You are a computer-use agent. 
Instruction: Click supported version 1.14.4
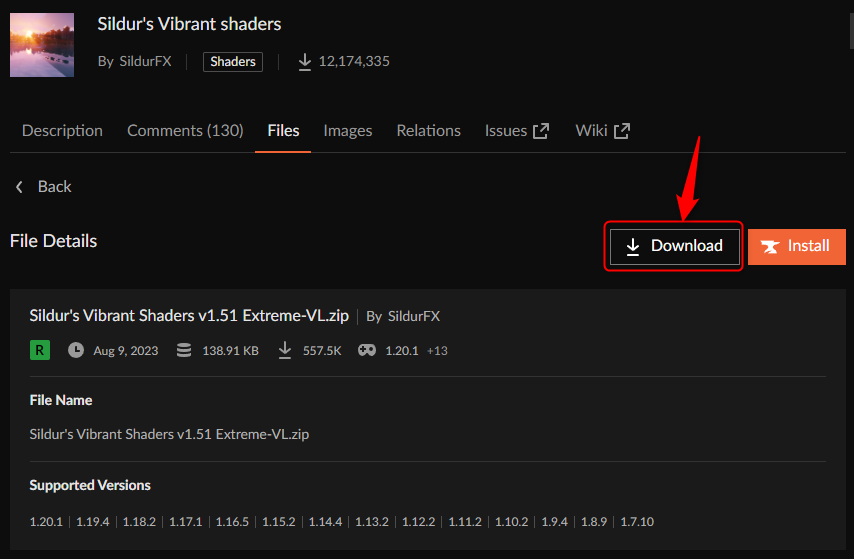(x=326, y=522)
